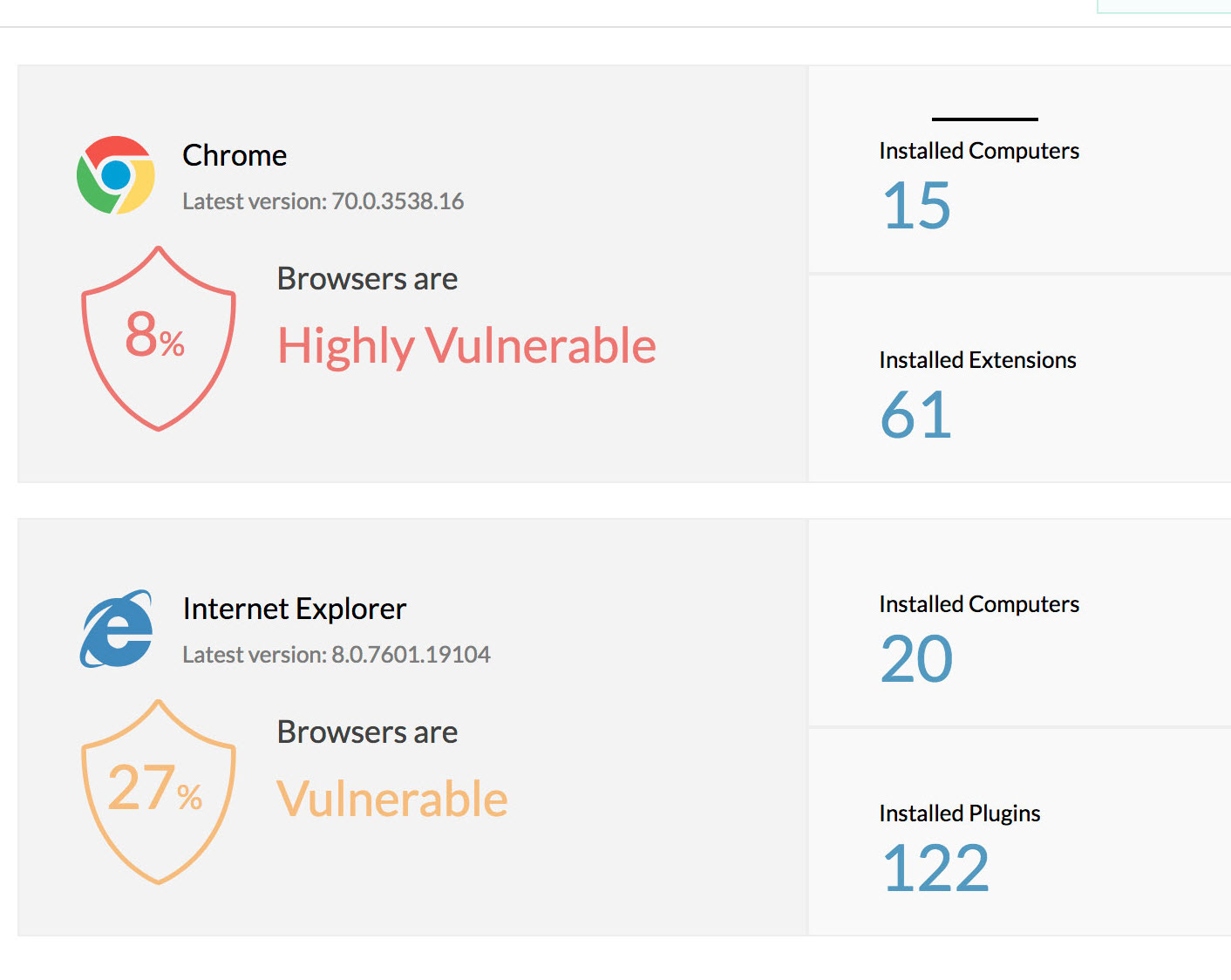Click the Installed Plugins label
The image size is (1231, 980).
pos(960,813)
